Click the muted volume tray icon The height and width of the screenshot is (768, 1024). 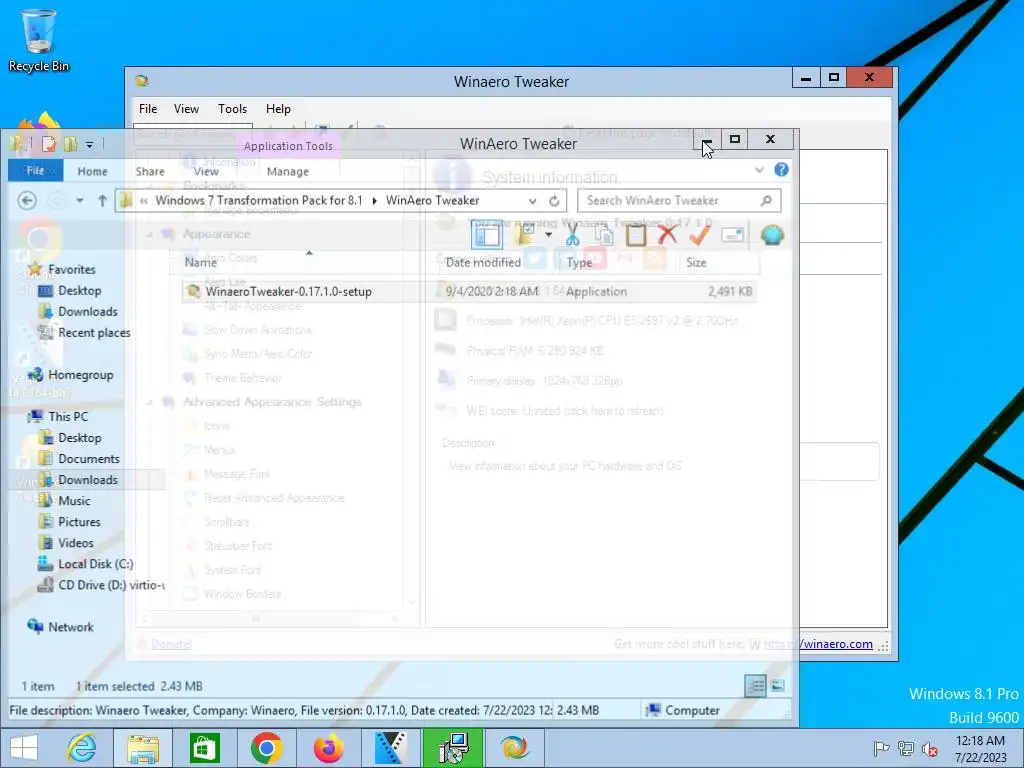930,749
